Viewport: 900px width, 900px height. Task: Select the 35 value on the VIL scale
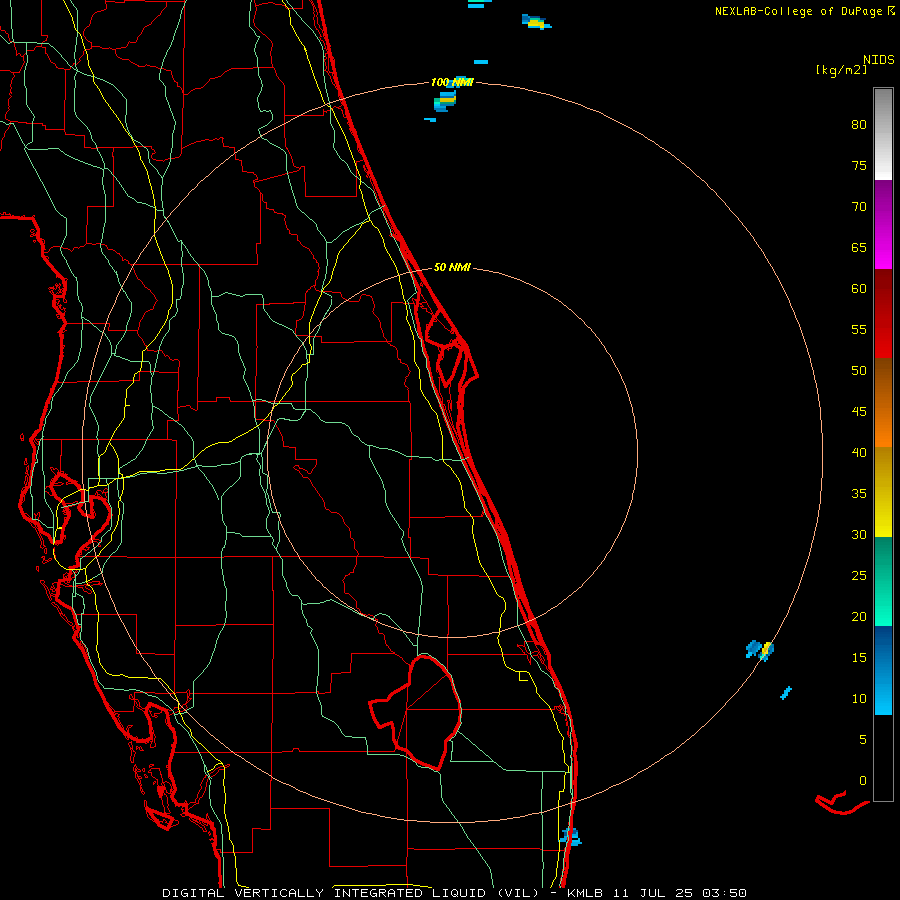tap(859, 494)
